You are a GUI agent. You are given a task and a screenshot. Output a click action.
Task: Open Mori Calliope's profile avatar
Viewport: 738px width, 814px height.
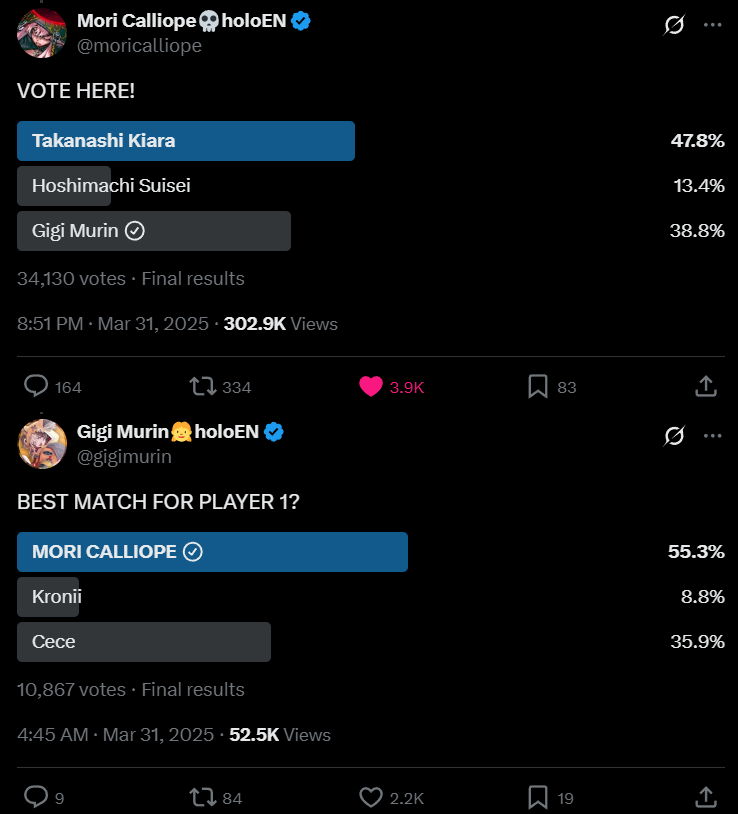click(x=41, y=33)
